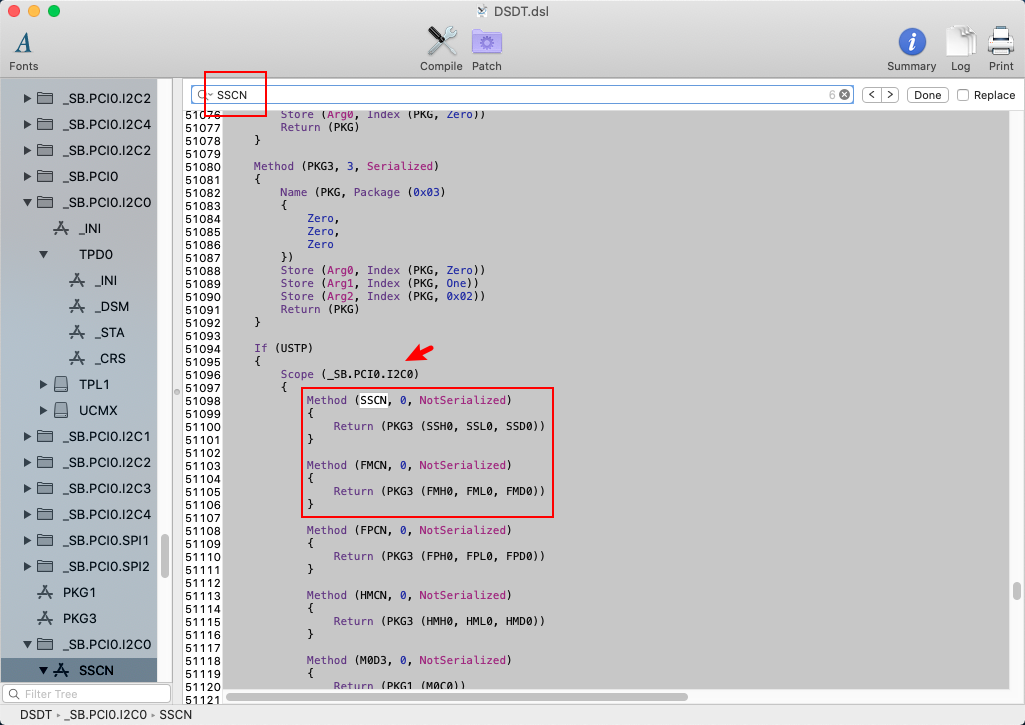Expand the UCMX node

point(43,411)
